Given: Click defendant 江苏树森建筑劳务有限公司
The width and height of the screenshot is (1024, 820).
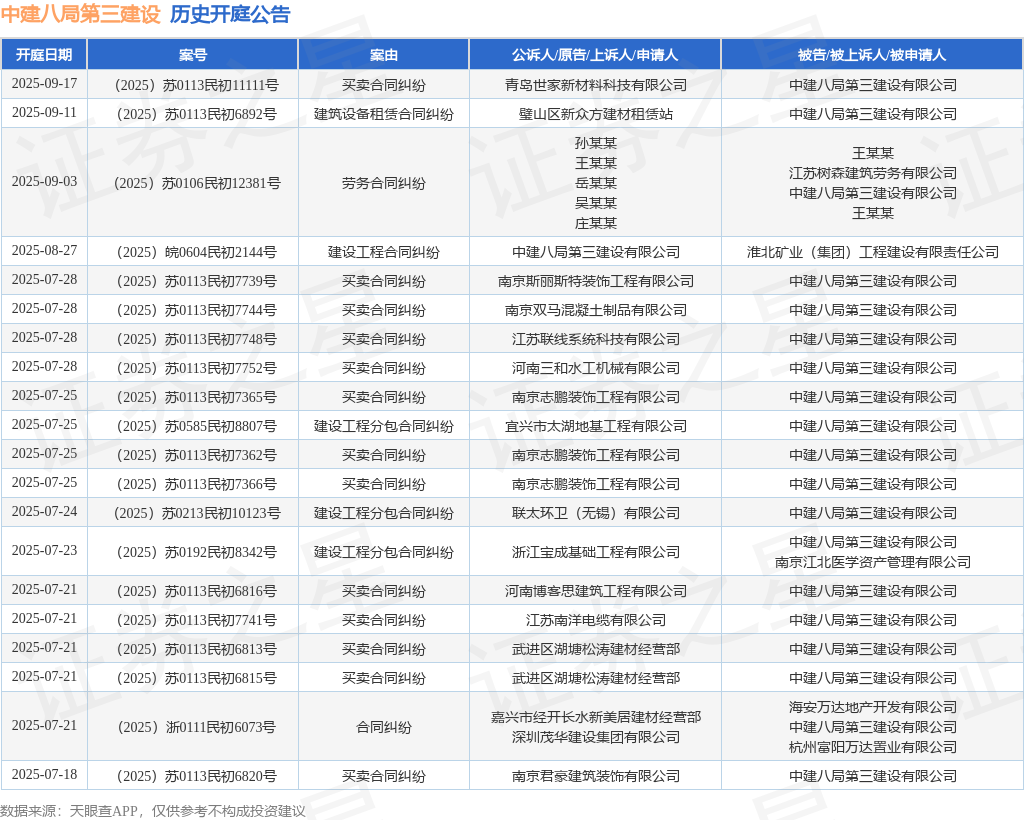Looking at the screenshot, I should click(872, 173).
